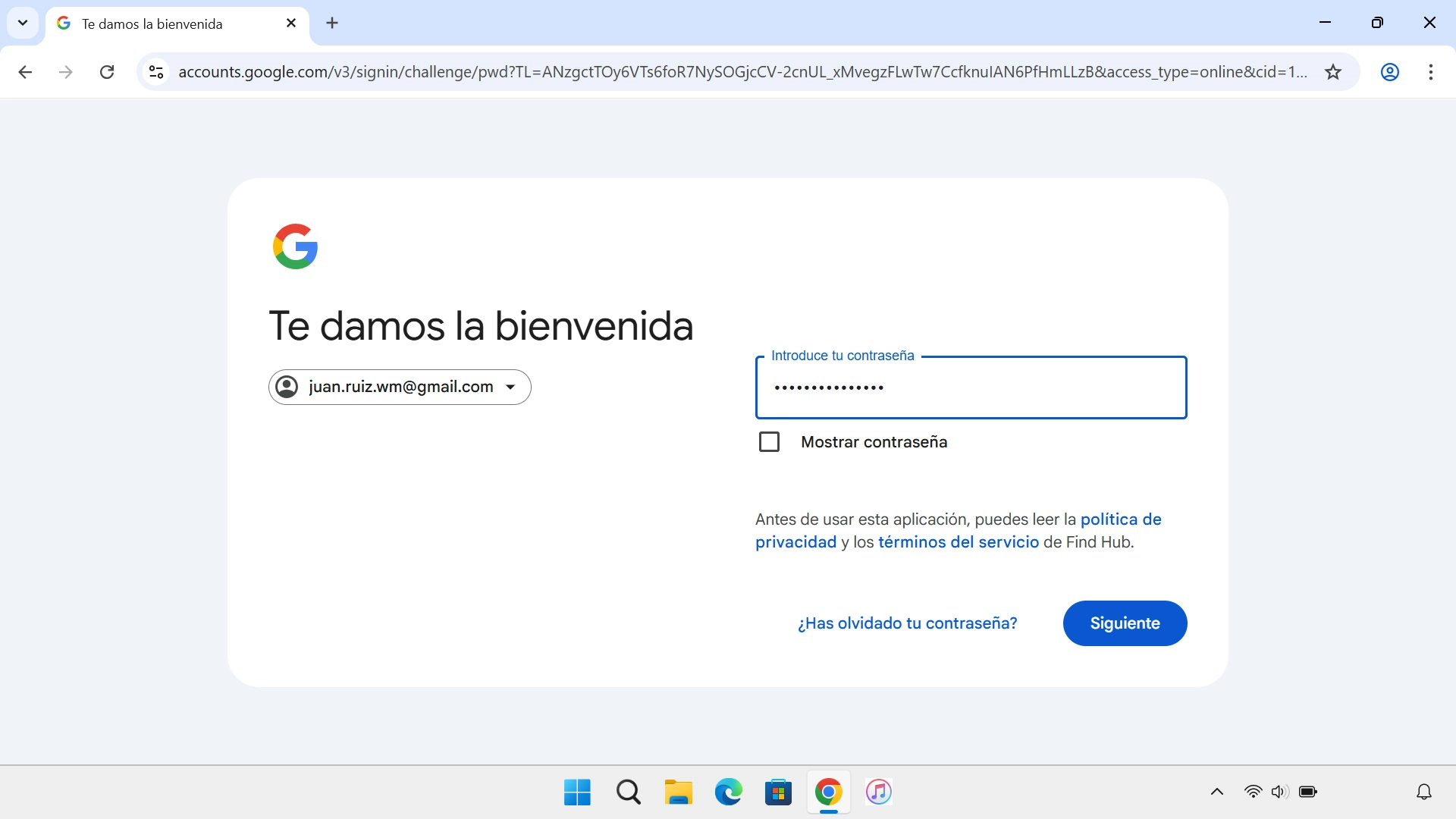Click ¿Has olvidado tu contraseña? link
The width and height of the screenshot is (1456, 819).
coord(907,623)
